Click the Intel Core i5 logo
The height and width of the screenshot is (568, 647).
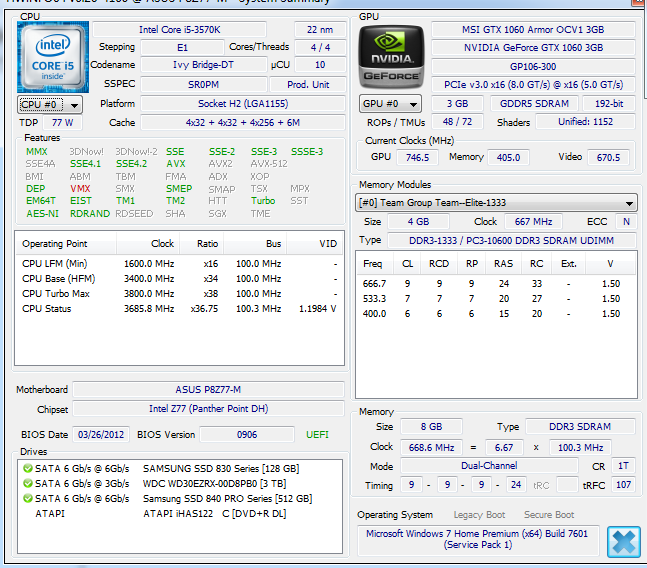(53, 57)
